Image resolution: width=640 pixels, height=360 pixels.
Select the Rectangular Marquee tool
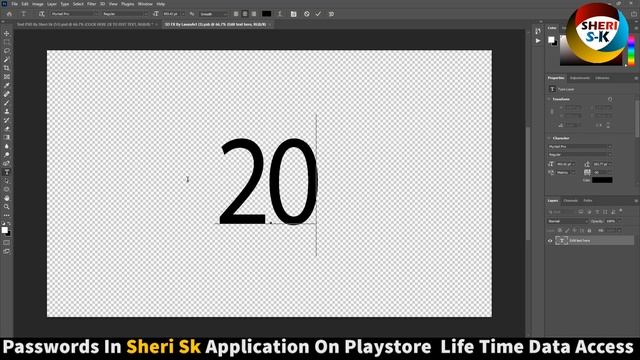pos(7,42)
